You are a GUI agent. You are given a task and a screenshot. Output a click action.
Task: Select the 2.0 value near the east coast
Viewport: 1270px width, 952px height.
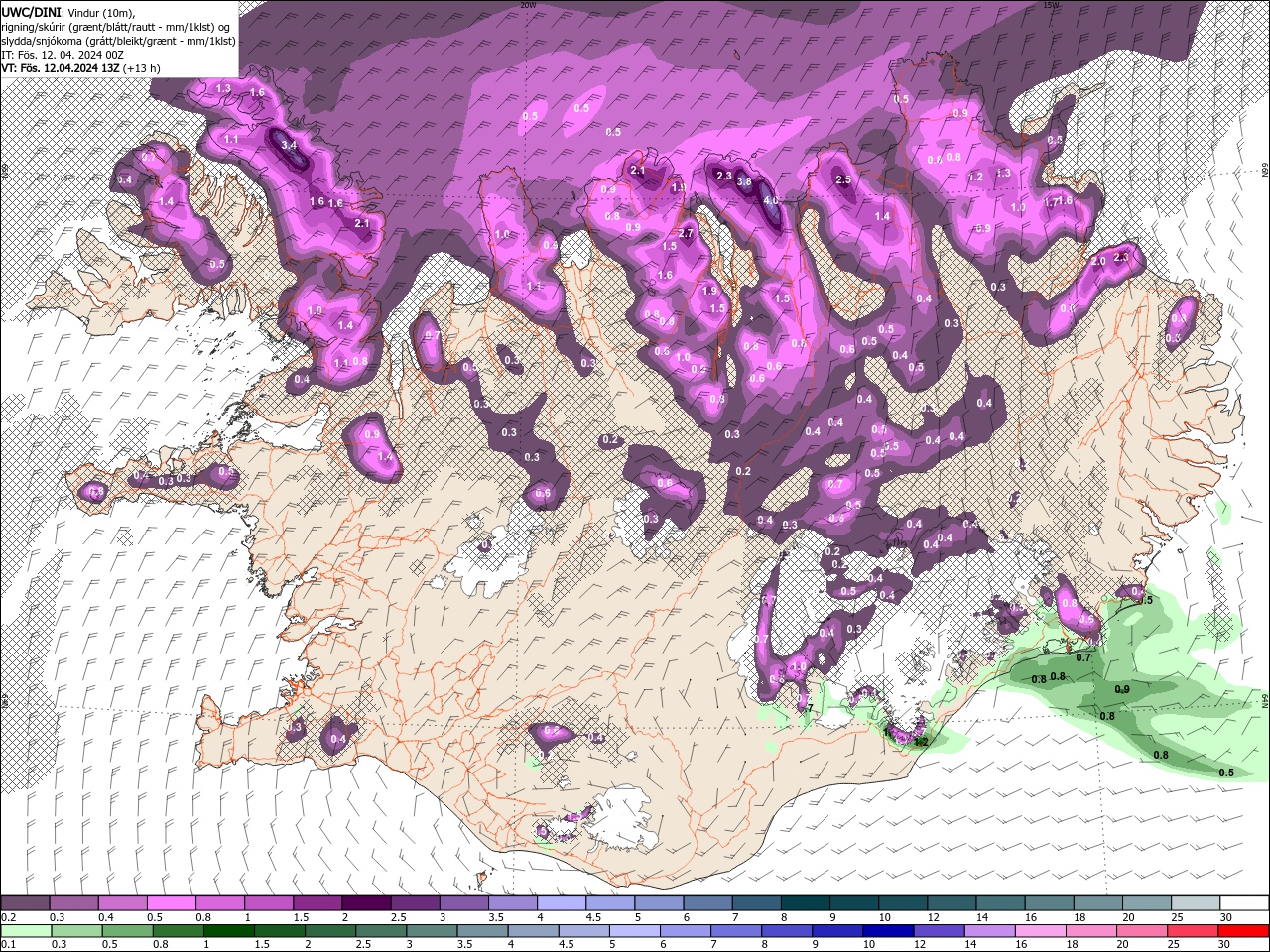[x=1098, y=262]
